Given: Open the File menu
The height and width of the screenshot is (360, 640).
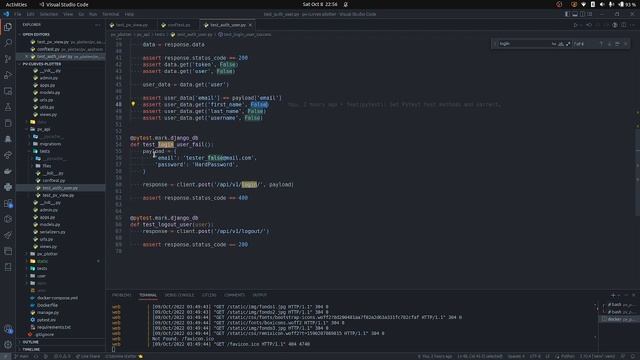Looking at the screenshot, I should [18, 14].
